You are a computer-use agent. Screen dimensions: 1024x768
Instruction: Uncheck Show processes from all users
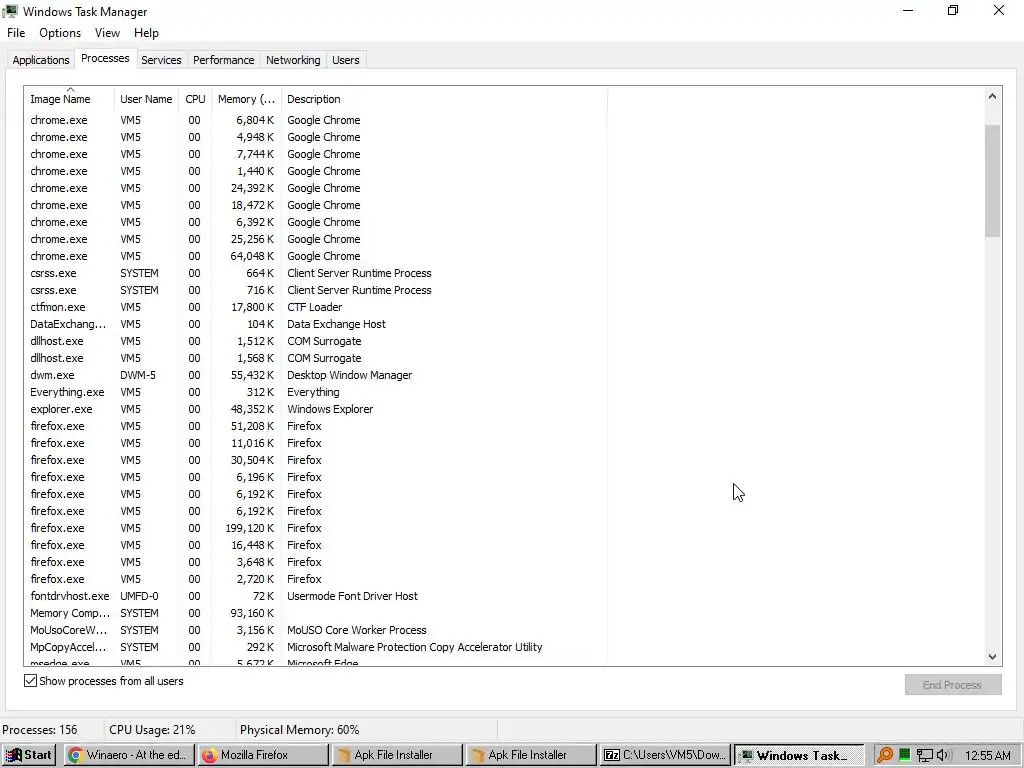pyautogui.click(x=31, y=680)
